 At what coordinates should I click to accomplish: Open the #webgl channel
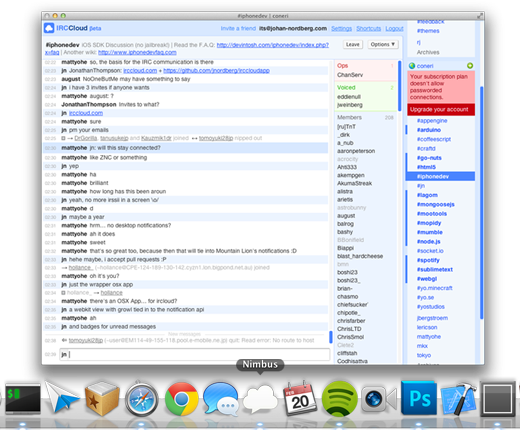click(x=427, y=279)
